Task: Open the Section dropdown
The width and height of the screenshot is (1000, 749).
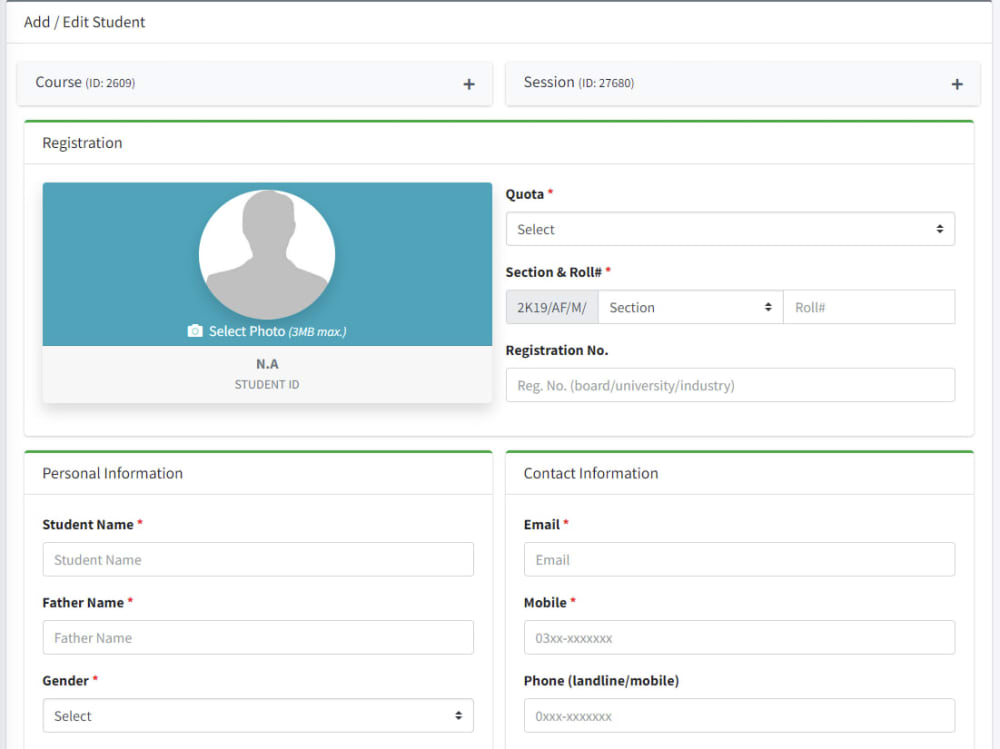Action: [691, 308]
